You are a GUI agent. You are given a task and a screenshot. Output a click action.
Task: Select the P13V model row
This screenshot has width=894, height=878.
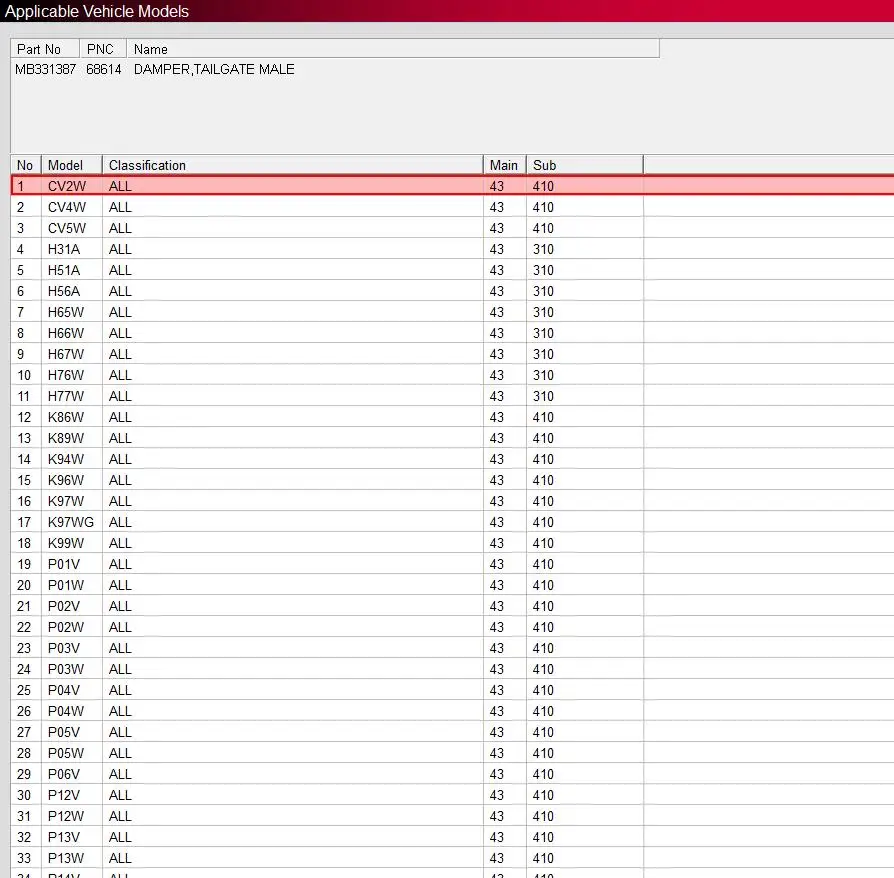click(x=453, y=837)
